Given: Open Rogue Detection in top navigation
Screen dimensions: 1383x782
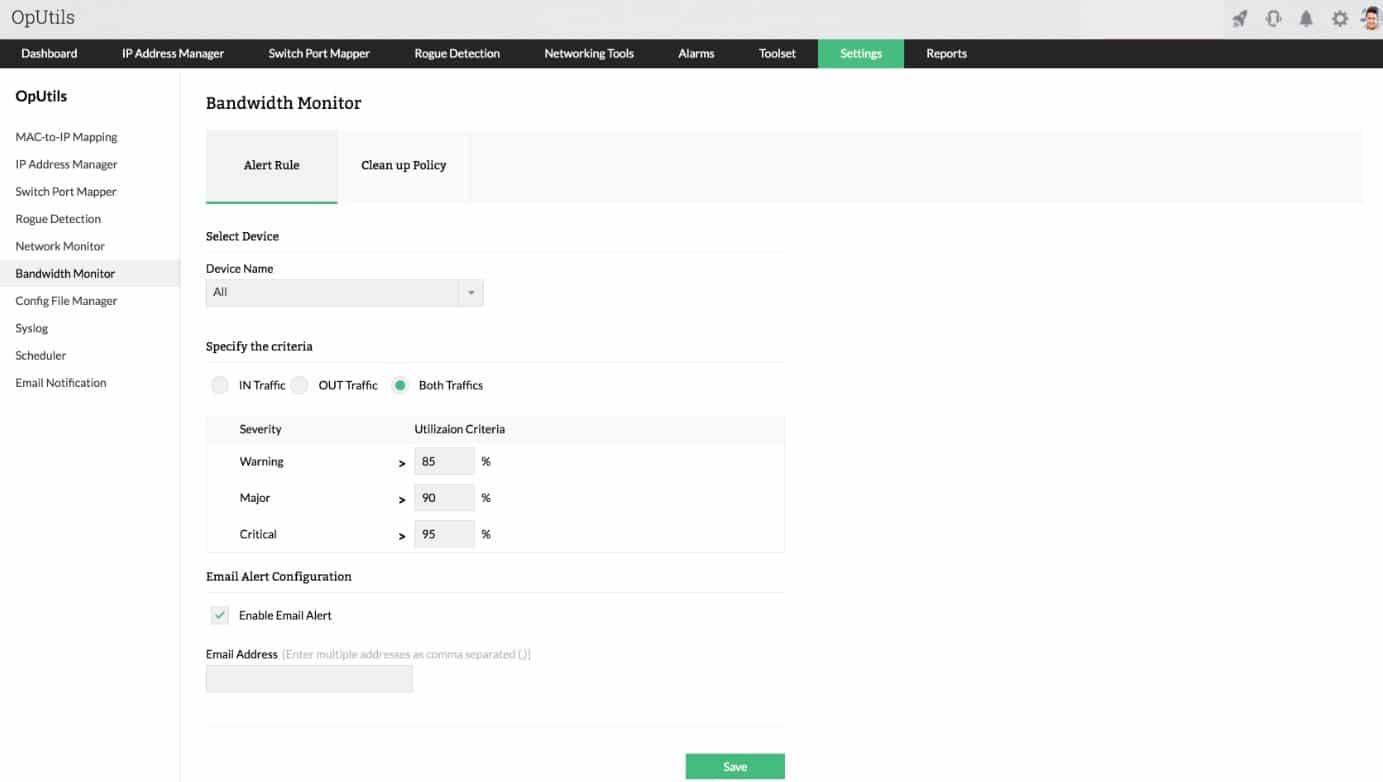Looking at the screenshot, I should pyautogui.click(x=457, y=54).
